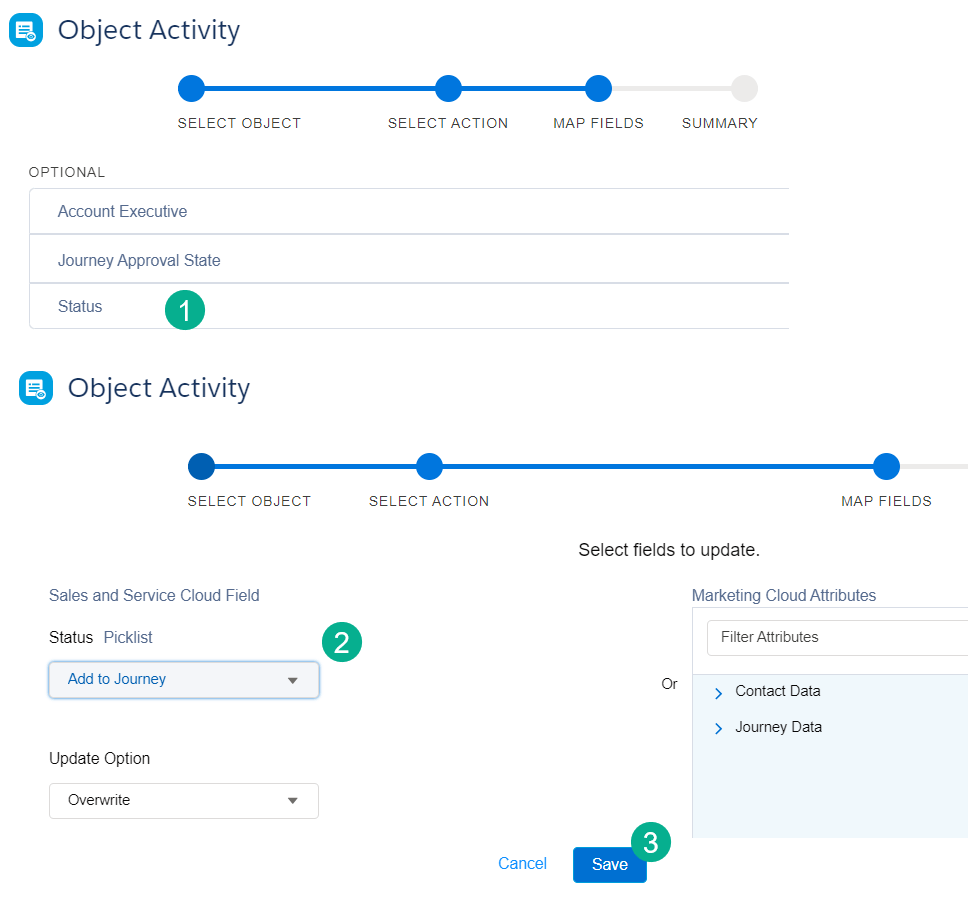Image resolution: width=968 pixels, height=907 pixels.
Task: Click Select Object step in lower wizard
Action: 201,467
